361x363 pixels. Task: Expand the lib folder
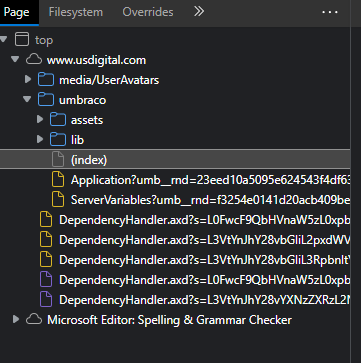click(x=40, y=140)
